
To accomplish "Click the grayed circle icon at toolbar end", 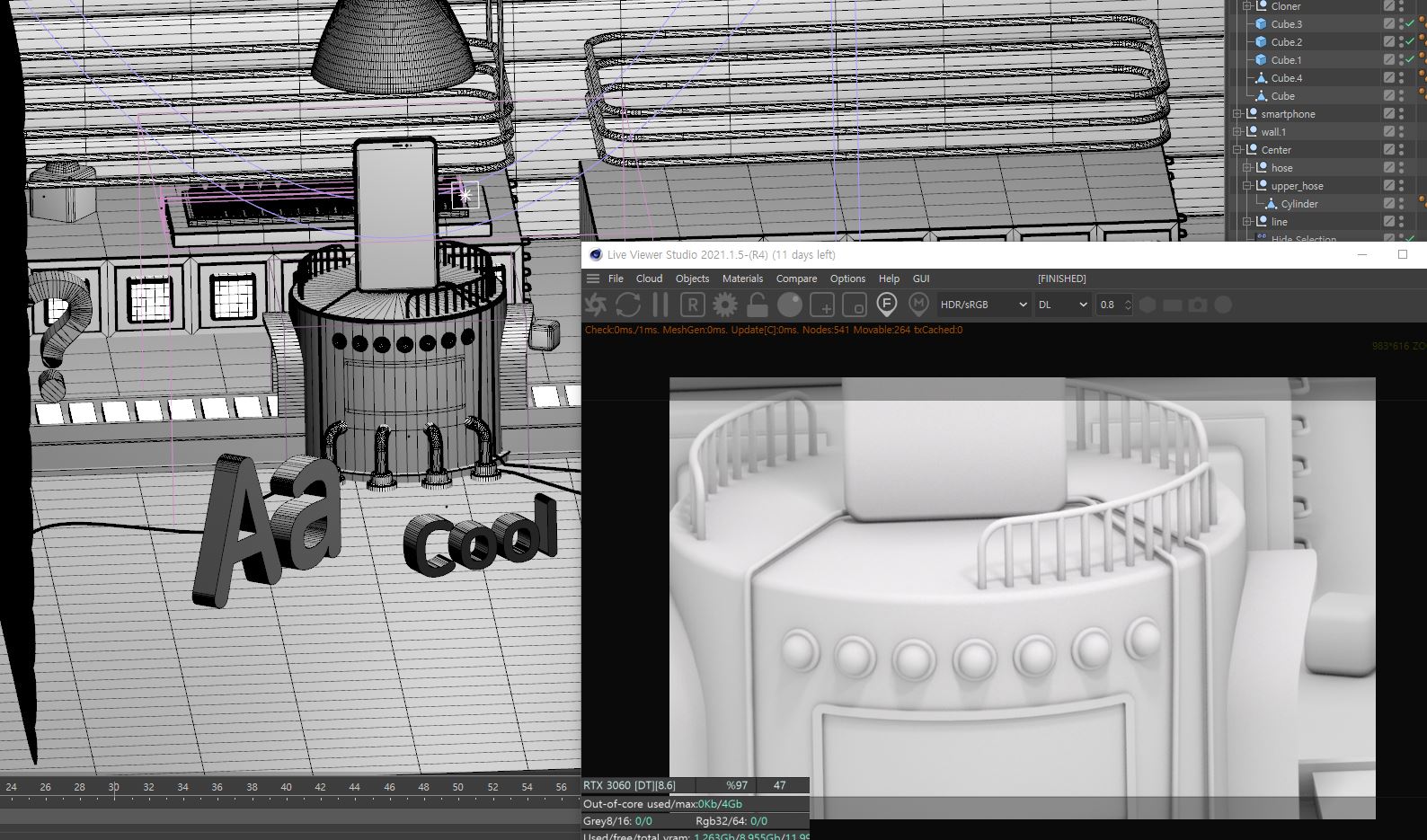I will click(1223, 305).
